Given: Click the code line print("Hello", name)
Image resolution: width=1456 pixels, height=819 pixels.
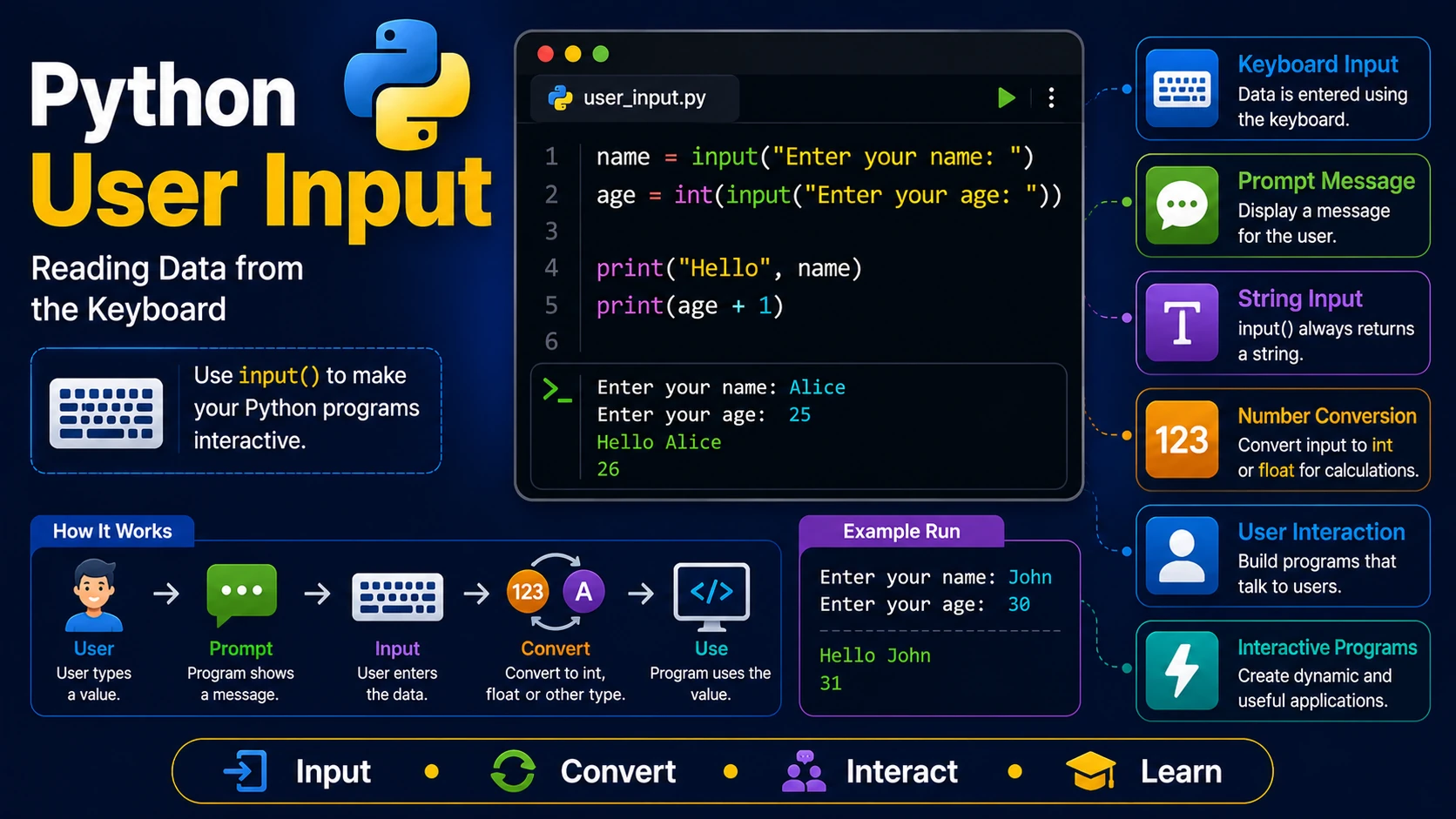Looking at the screenshot, I should (729, 269).
